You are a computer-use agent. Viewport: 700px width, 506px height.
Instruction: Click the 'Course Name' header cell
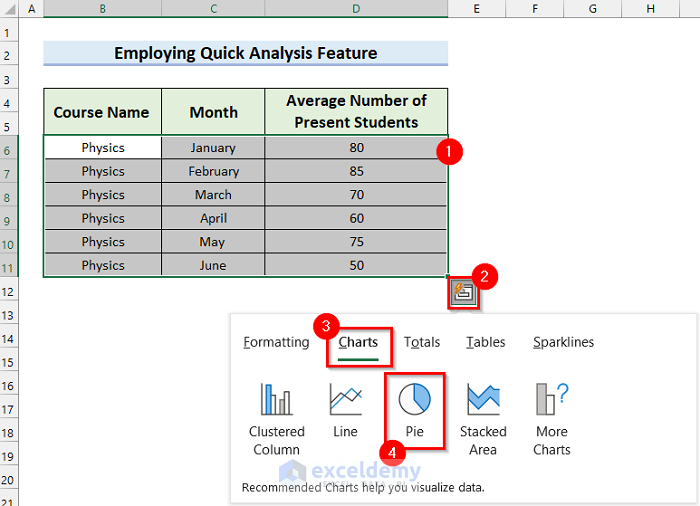(102, 112)
